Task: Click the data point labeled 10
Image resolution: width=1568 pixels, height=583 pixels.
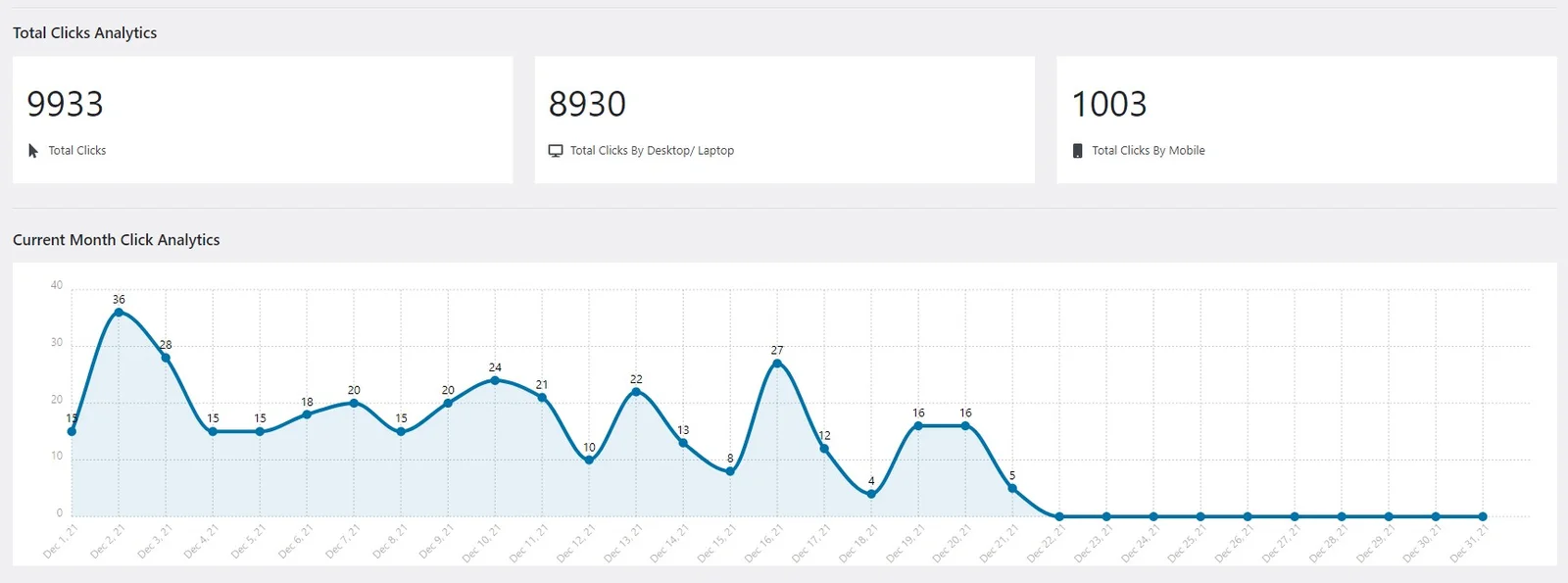Action: point(589,460)
